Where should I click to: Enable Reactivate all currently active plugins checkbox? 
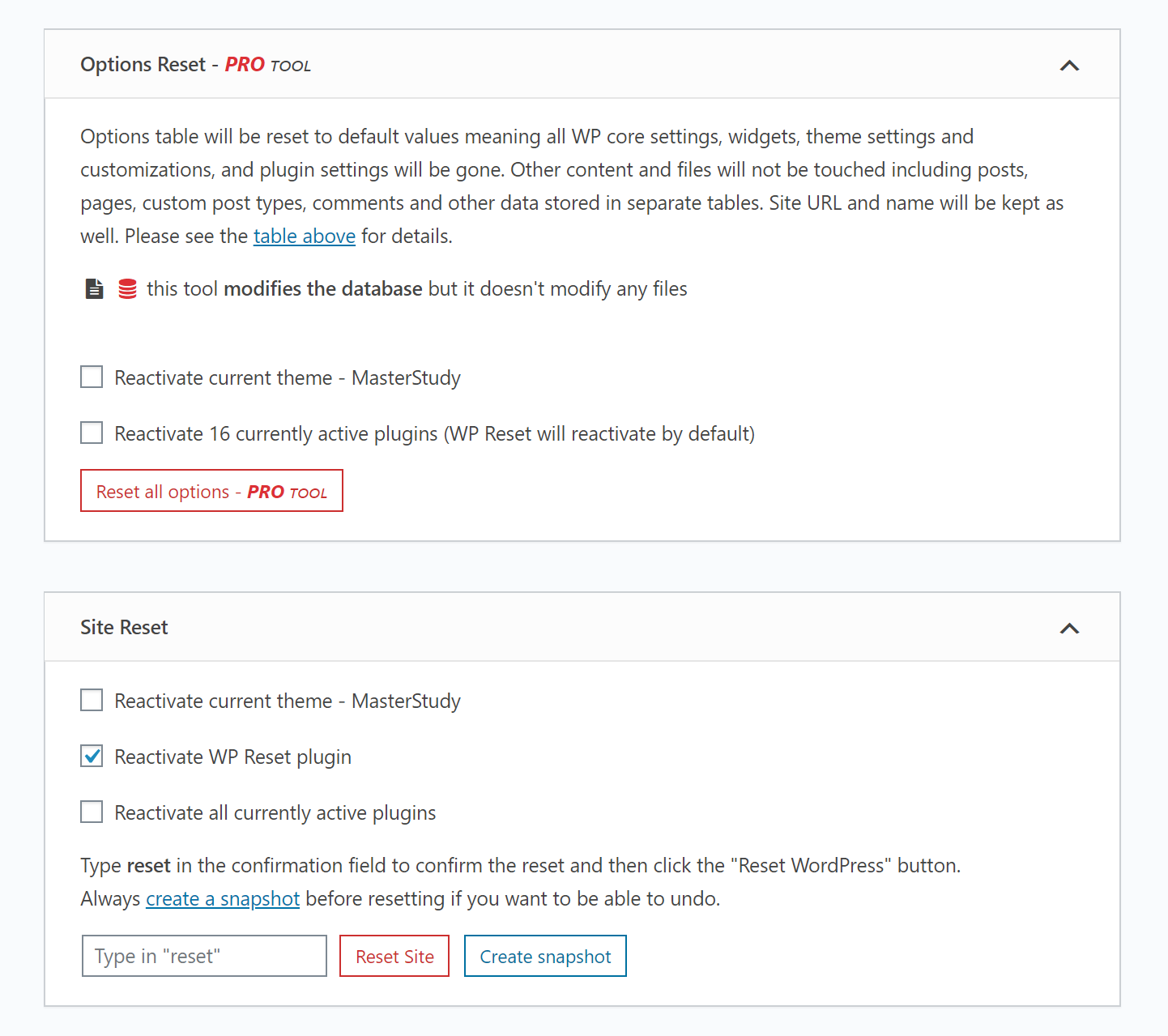click(92, 812)
